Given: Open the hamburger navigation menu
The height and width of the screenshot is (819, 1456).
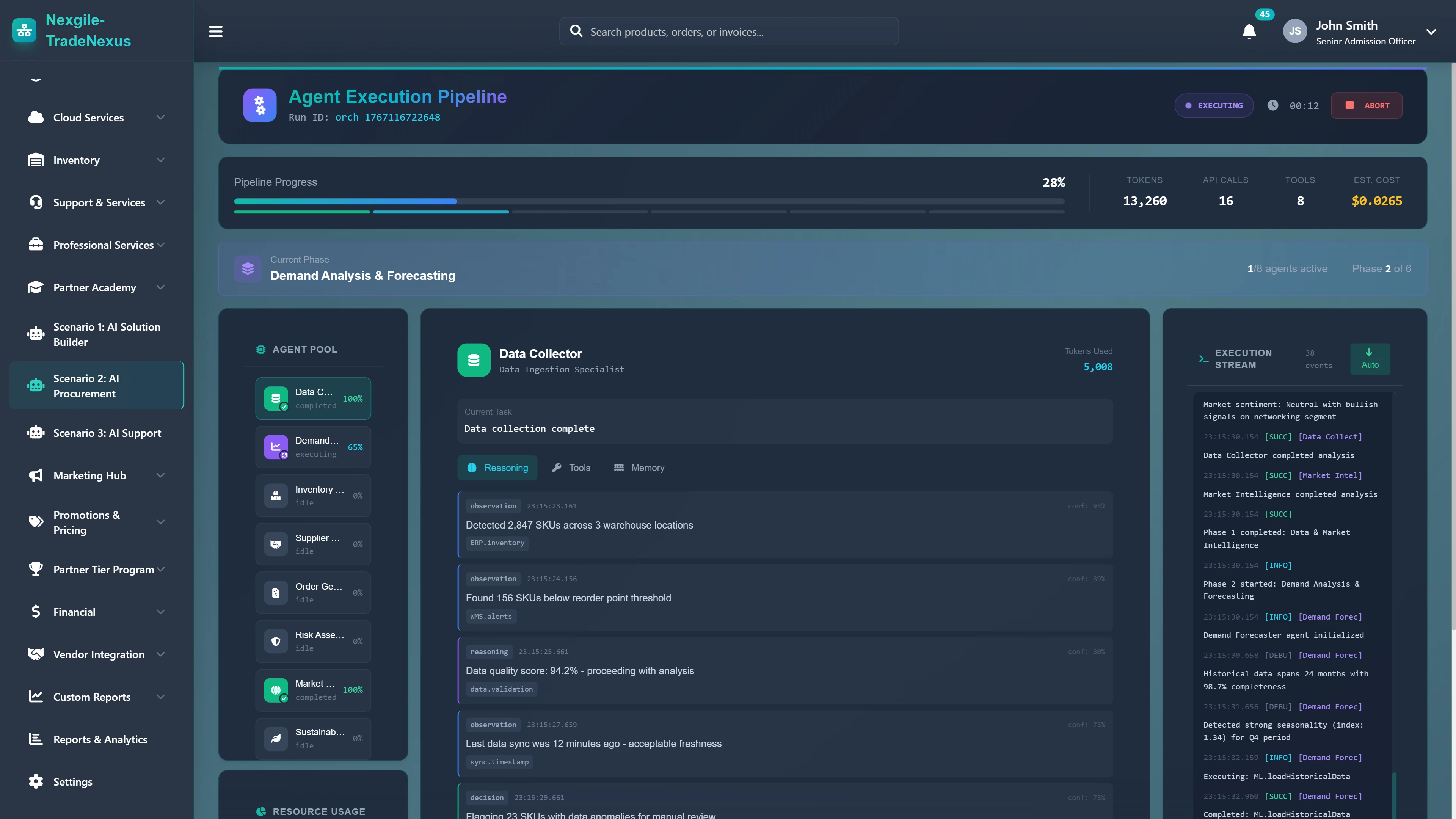Looking at the screenshot, I should point(215,31).
